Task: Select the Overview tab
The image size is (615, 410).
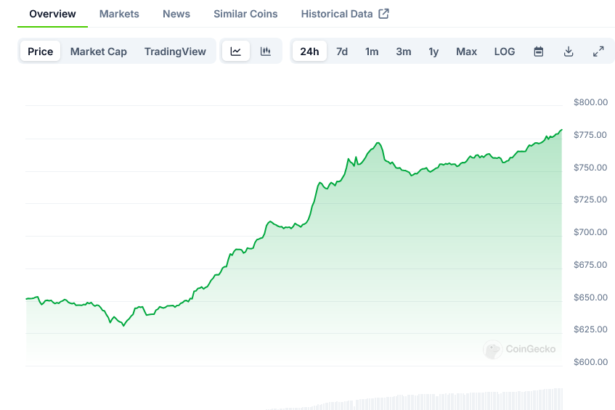Action: 52,14
